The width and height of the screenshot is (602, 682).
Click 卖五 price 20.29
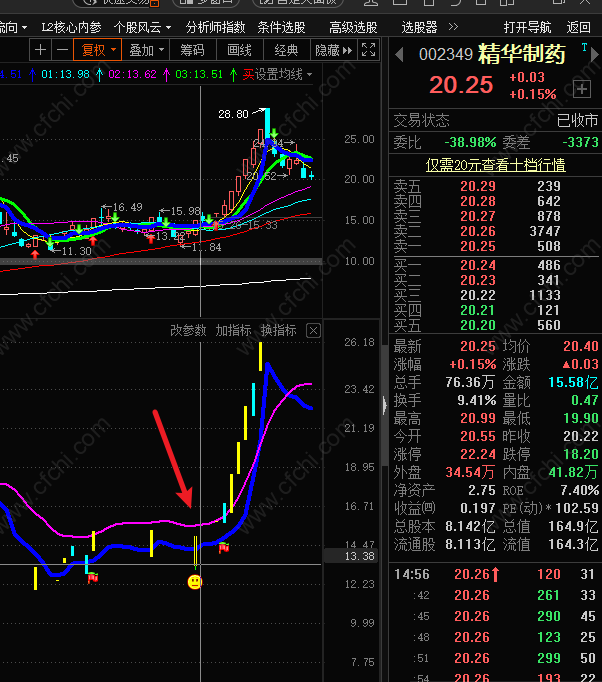pyautogui.click(x=478, y=186)
